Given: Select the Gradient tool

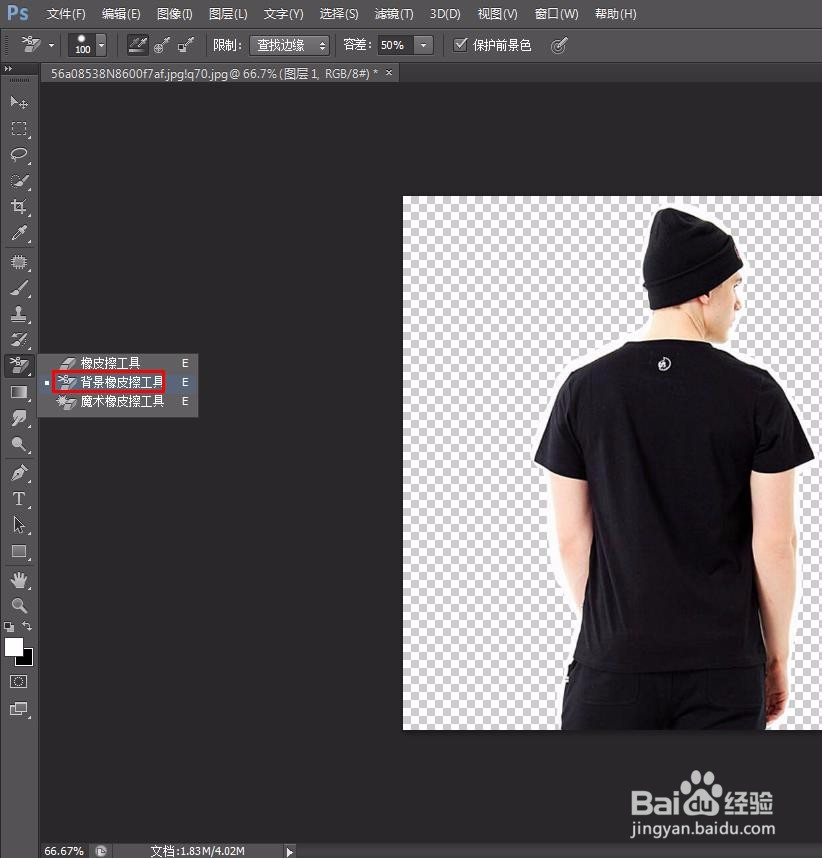Looking at the screenshot, I should (x=19, y=392).
